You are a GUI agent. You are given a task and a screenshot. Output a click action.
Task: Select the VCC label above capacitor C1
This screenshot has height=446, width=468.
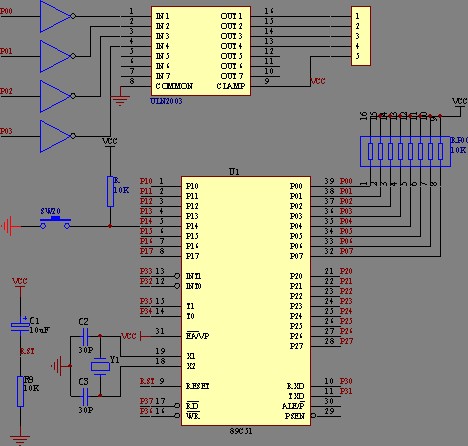[x=20, y=281]
